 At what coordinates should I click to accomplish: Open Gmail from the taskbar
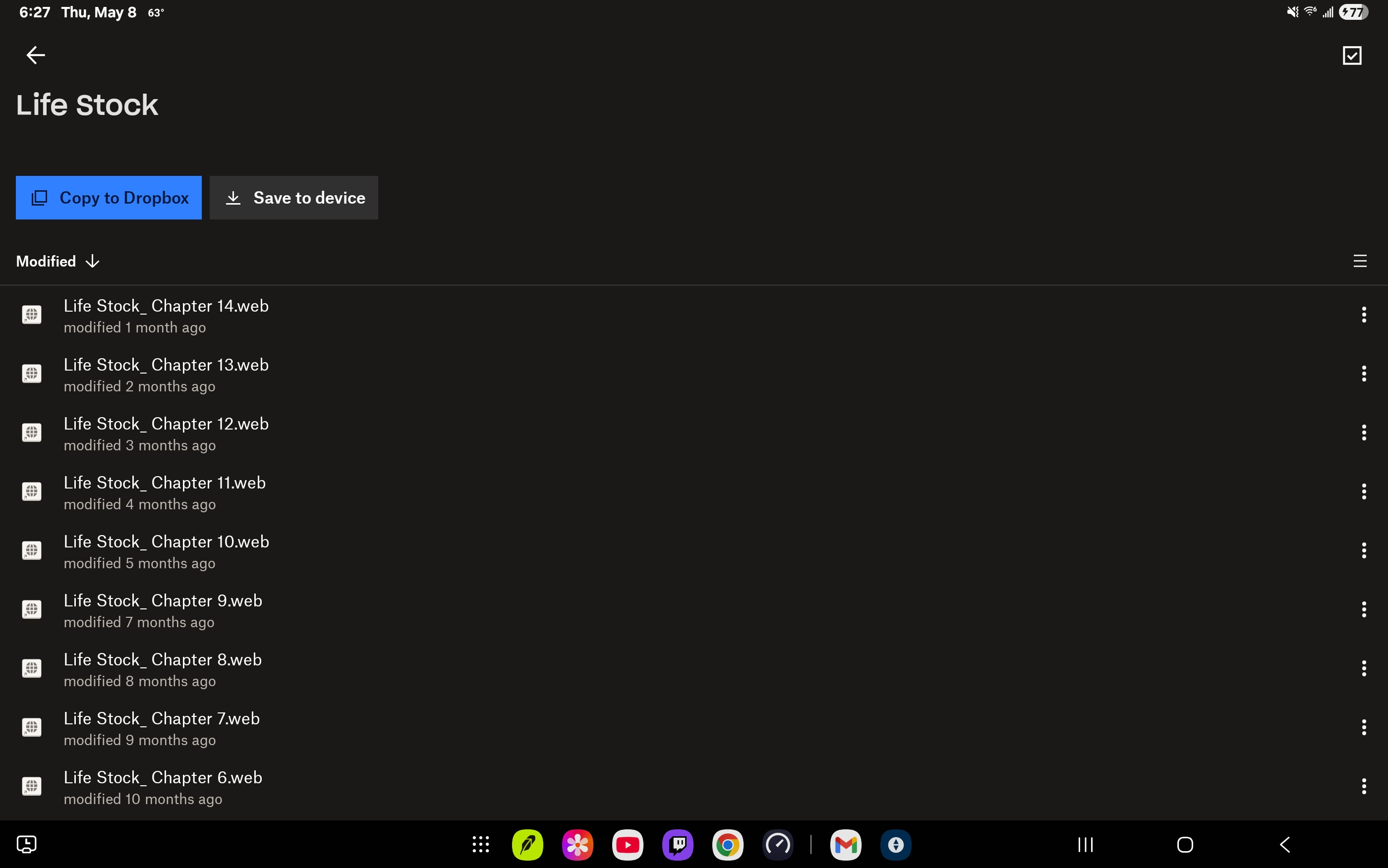pyautogui.click(x=845, y=844)
